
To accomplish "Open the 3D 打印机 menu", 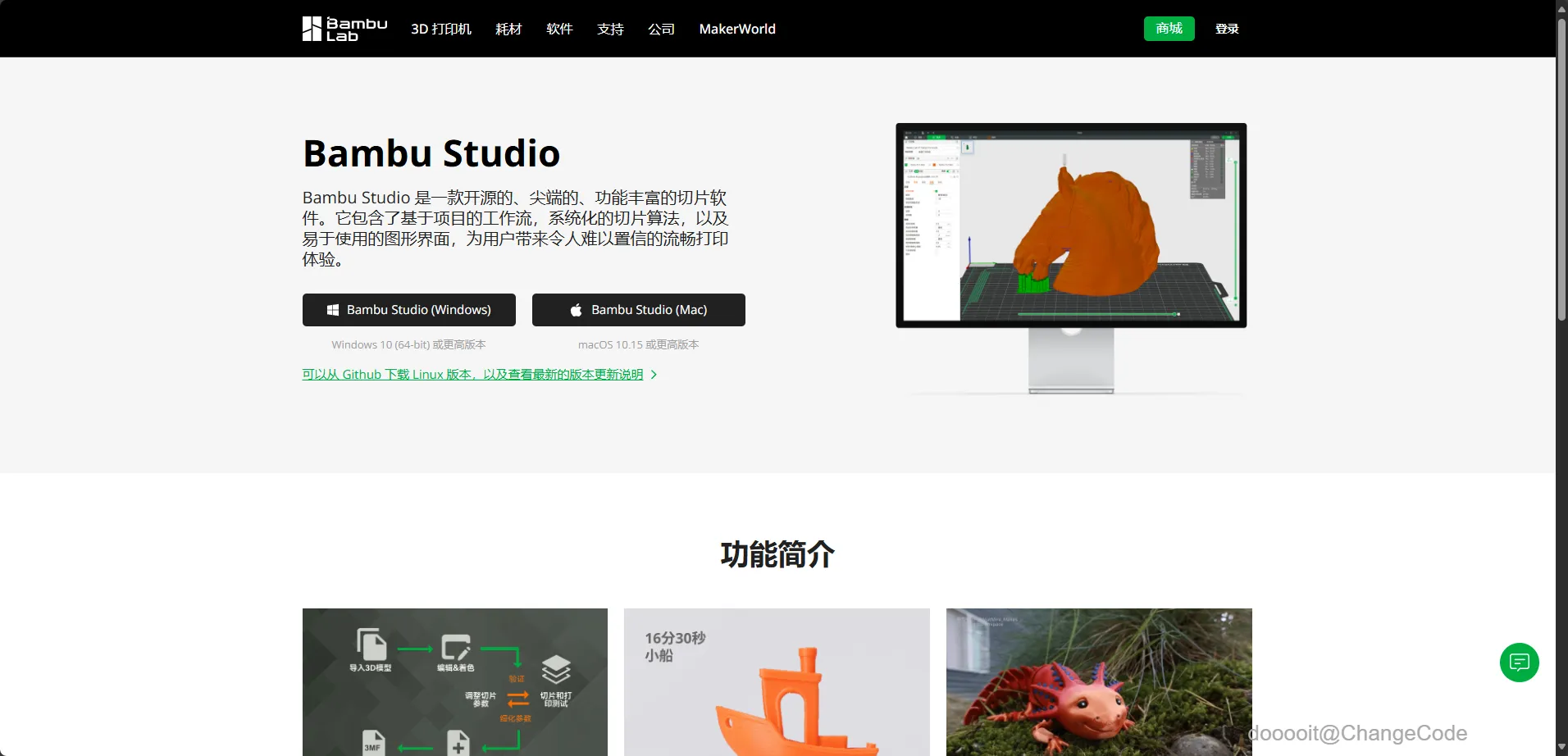I will (441, 29).
